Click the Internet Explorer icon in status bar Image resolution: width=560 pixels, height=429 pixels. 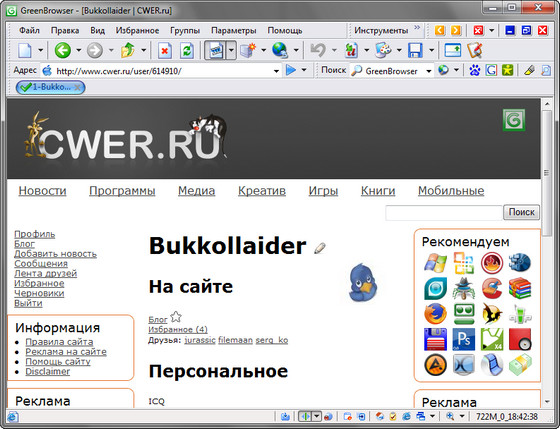(406, 416)
